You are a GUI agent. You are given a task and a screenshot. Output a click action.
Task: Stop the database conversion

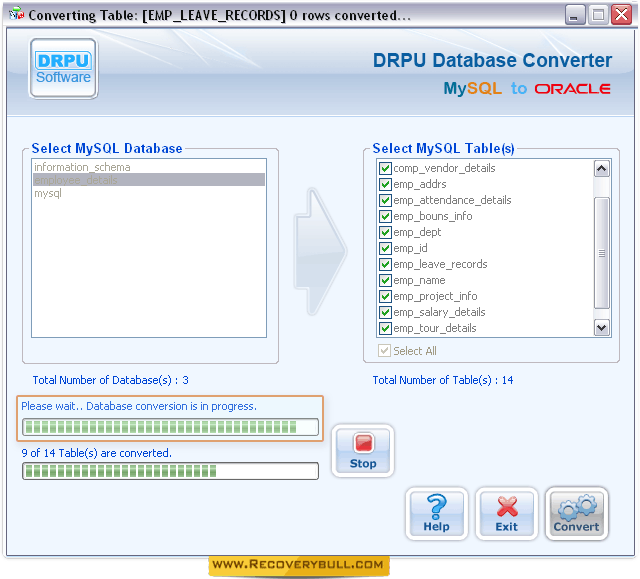point(363,450)
